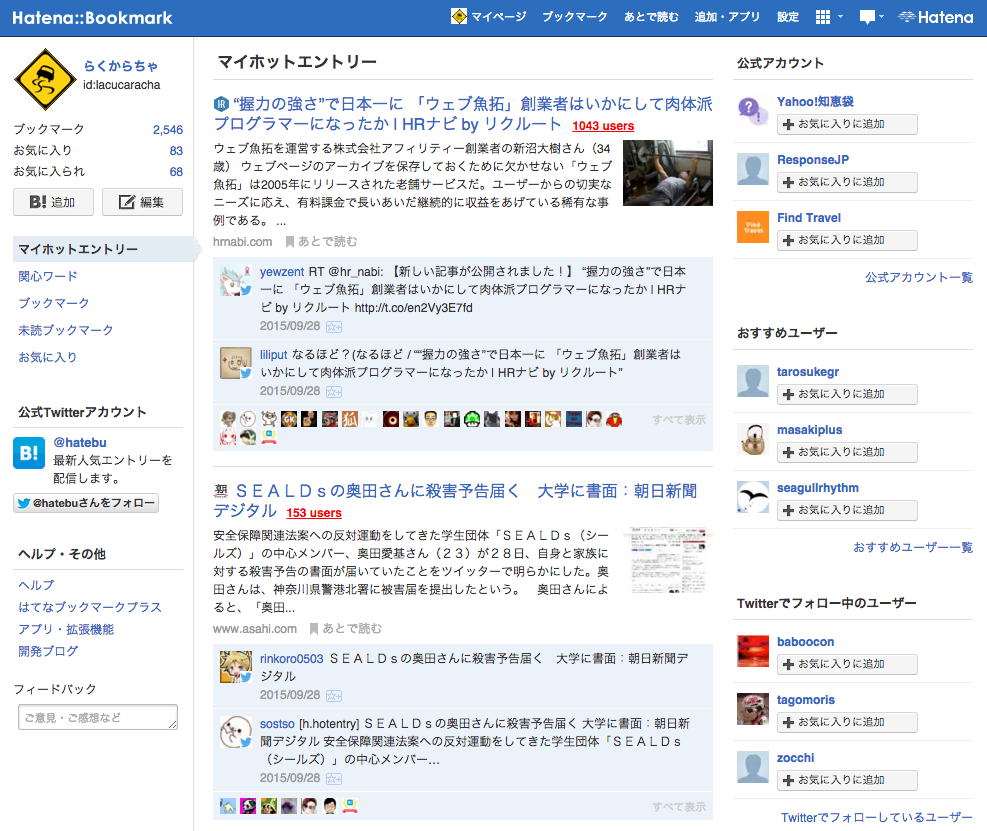Open アプリ・拡張機能 link

tap(66, 629)
